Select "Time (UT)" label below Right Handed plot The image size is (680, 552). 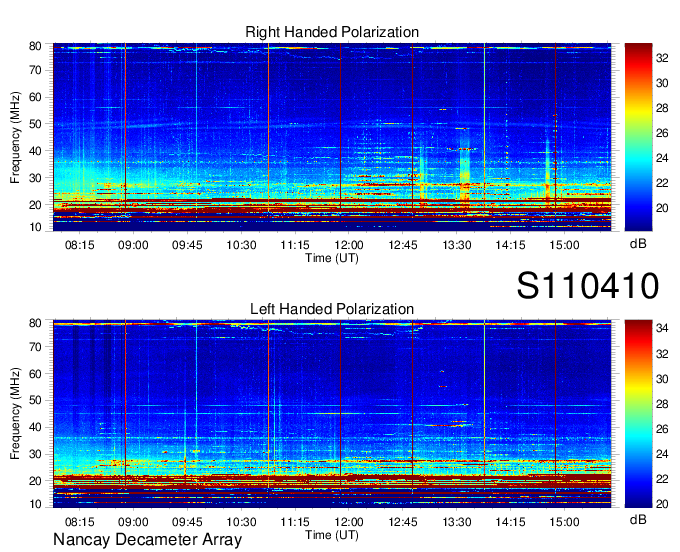(x=332, y=258)
